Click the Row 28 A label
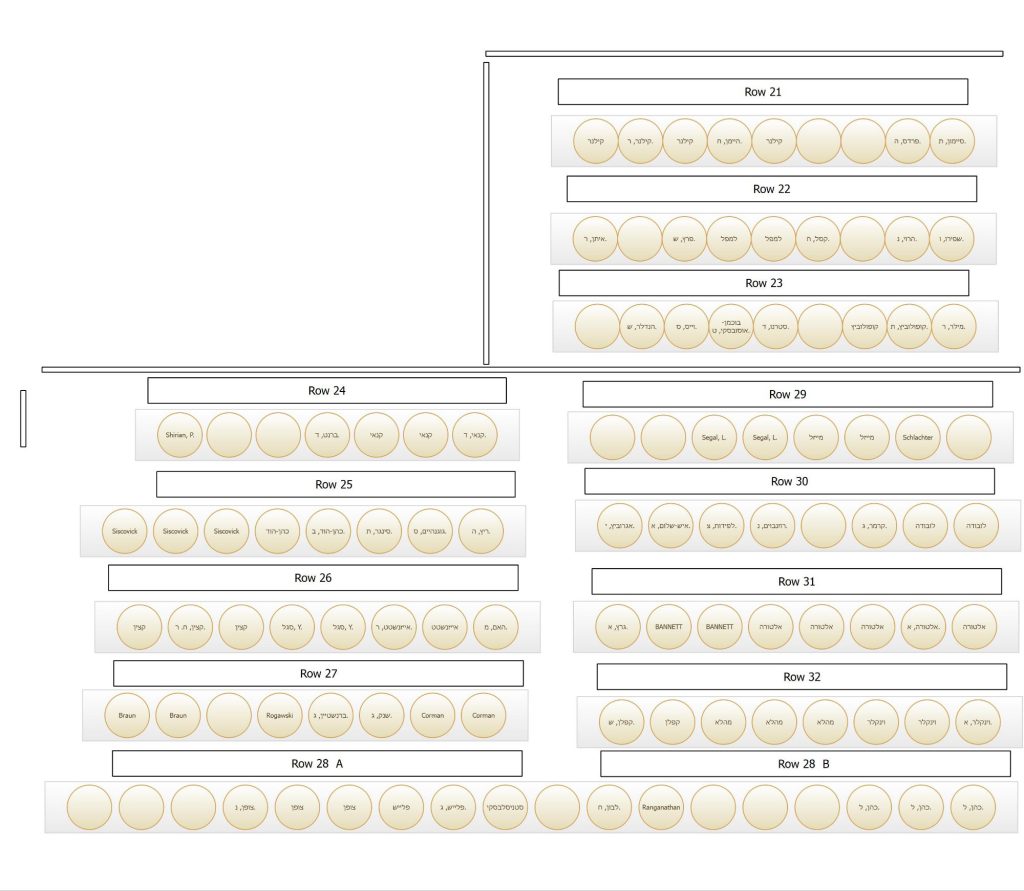The height and width of the screenshot is (891, 1024). tap(316, 763)
